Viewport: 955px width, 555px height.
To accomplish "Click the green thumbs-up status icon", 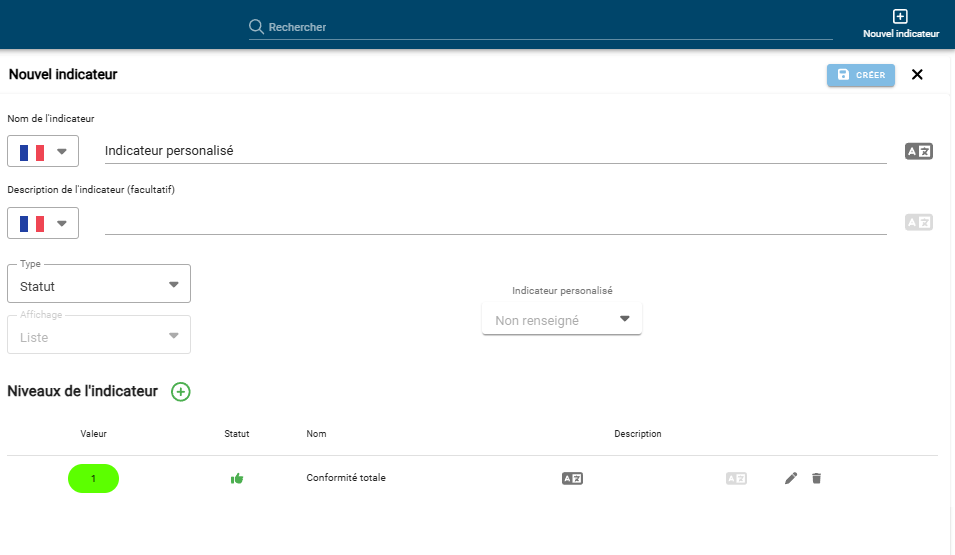I will (x=237, y=479).
